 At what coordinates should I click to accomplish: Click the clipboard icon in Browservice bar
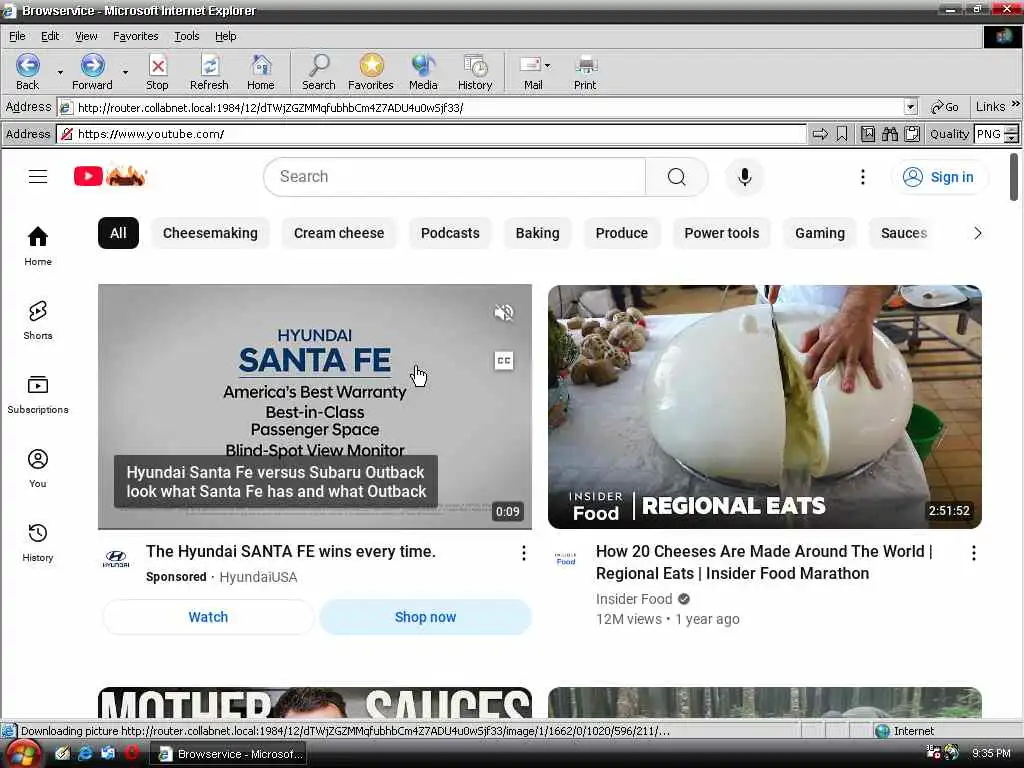point(912,134)
